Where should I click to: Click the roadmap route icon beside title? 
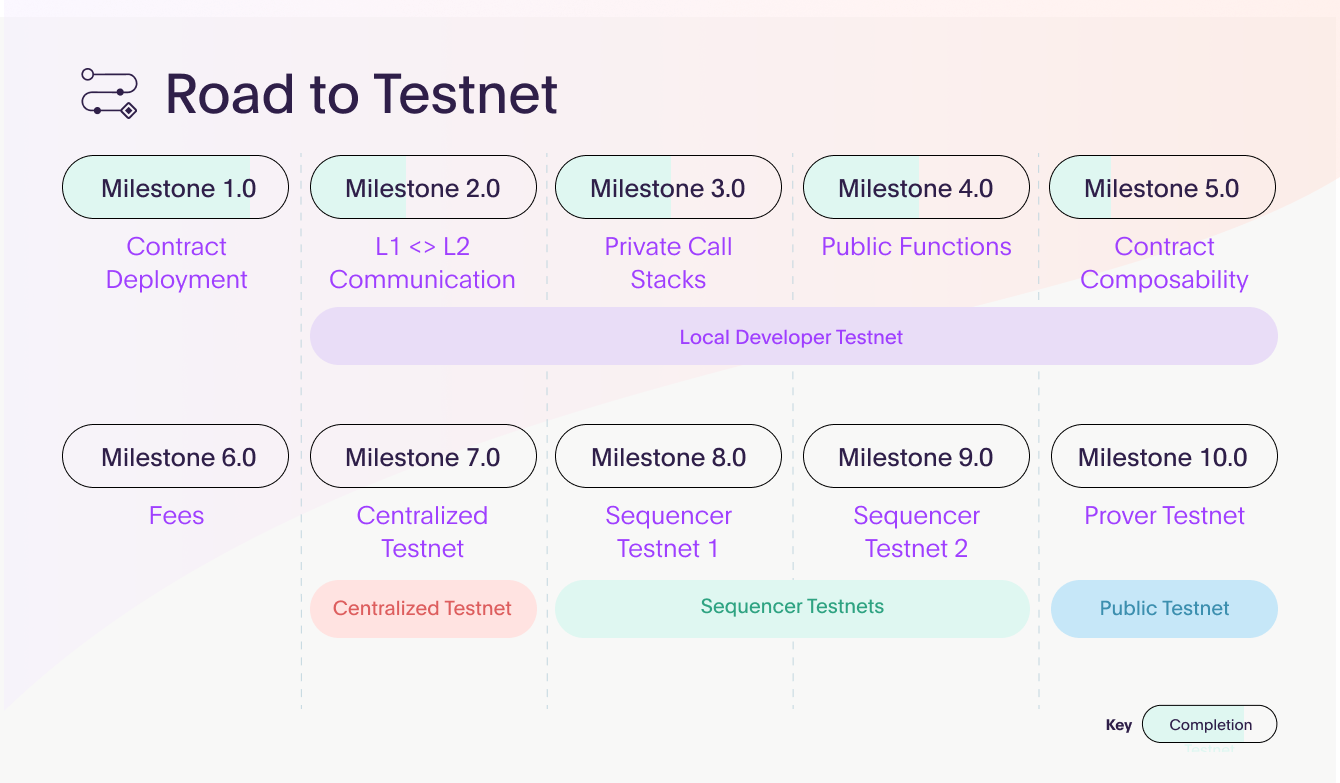(x=109, y=93)
